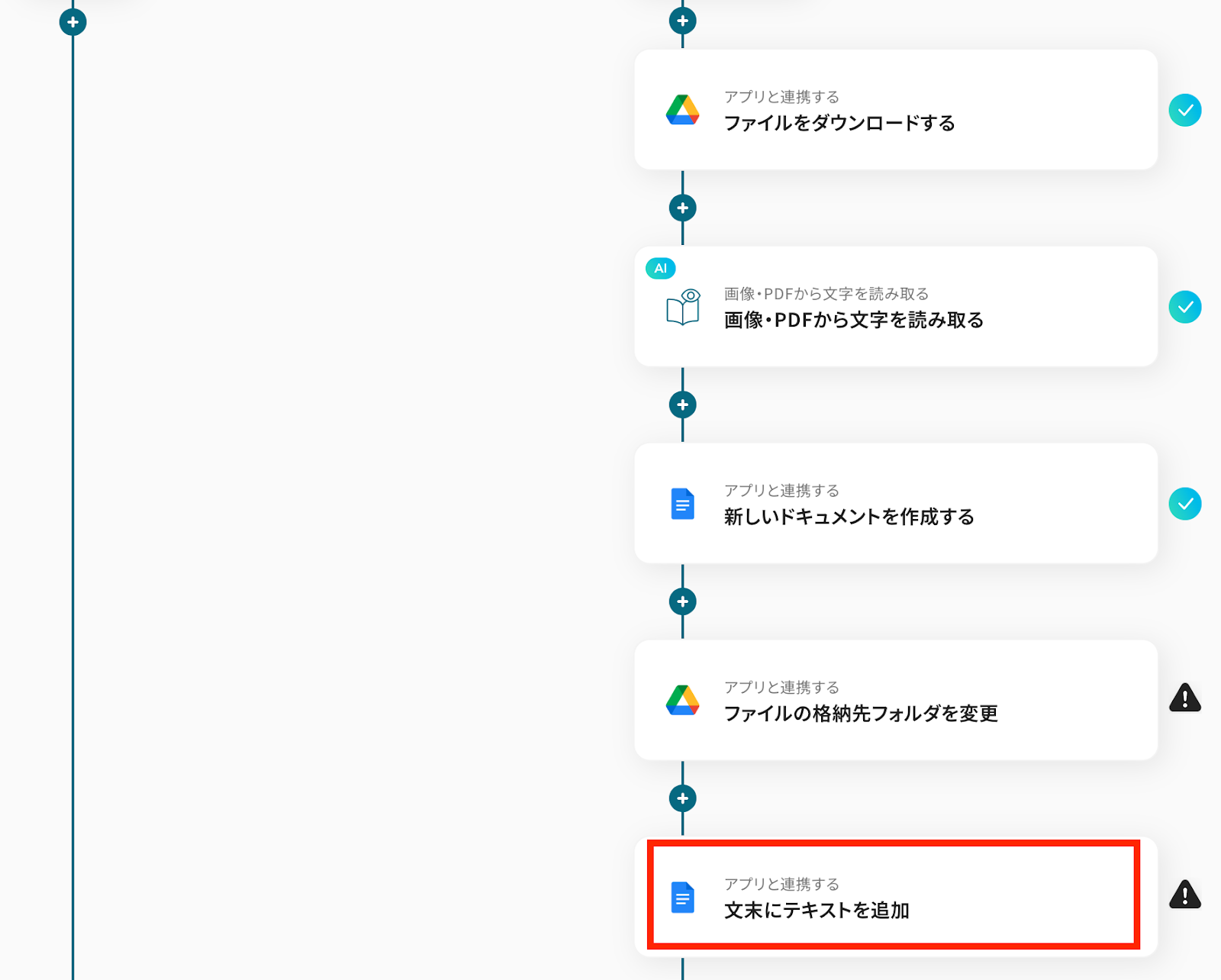Click Google Docs icon on 新しいドキュメントを作成する card
Image resolution: width=1221 pixels, height=980 pixels.
coord(682,504)
